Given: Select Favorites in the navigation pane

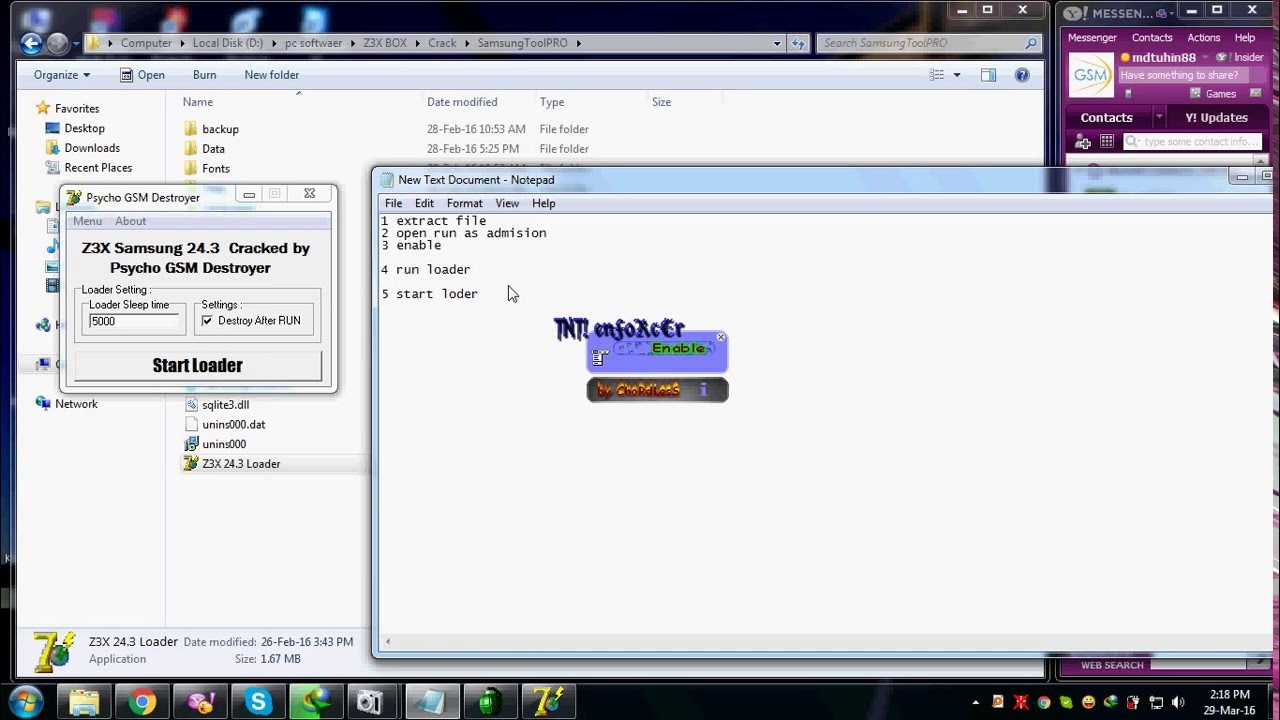Looking at the screenshot, I should click(x=77, y=108).
